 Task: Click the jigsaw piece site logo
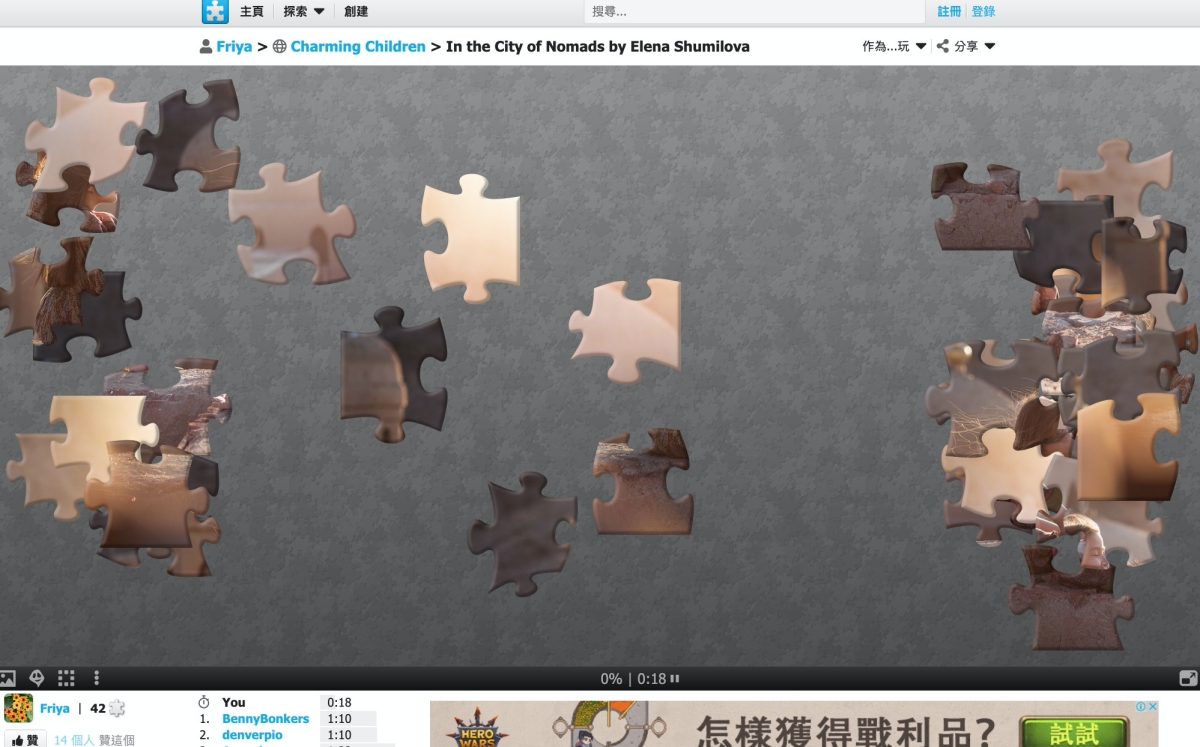click(215, 12)
